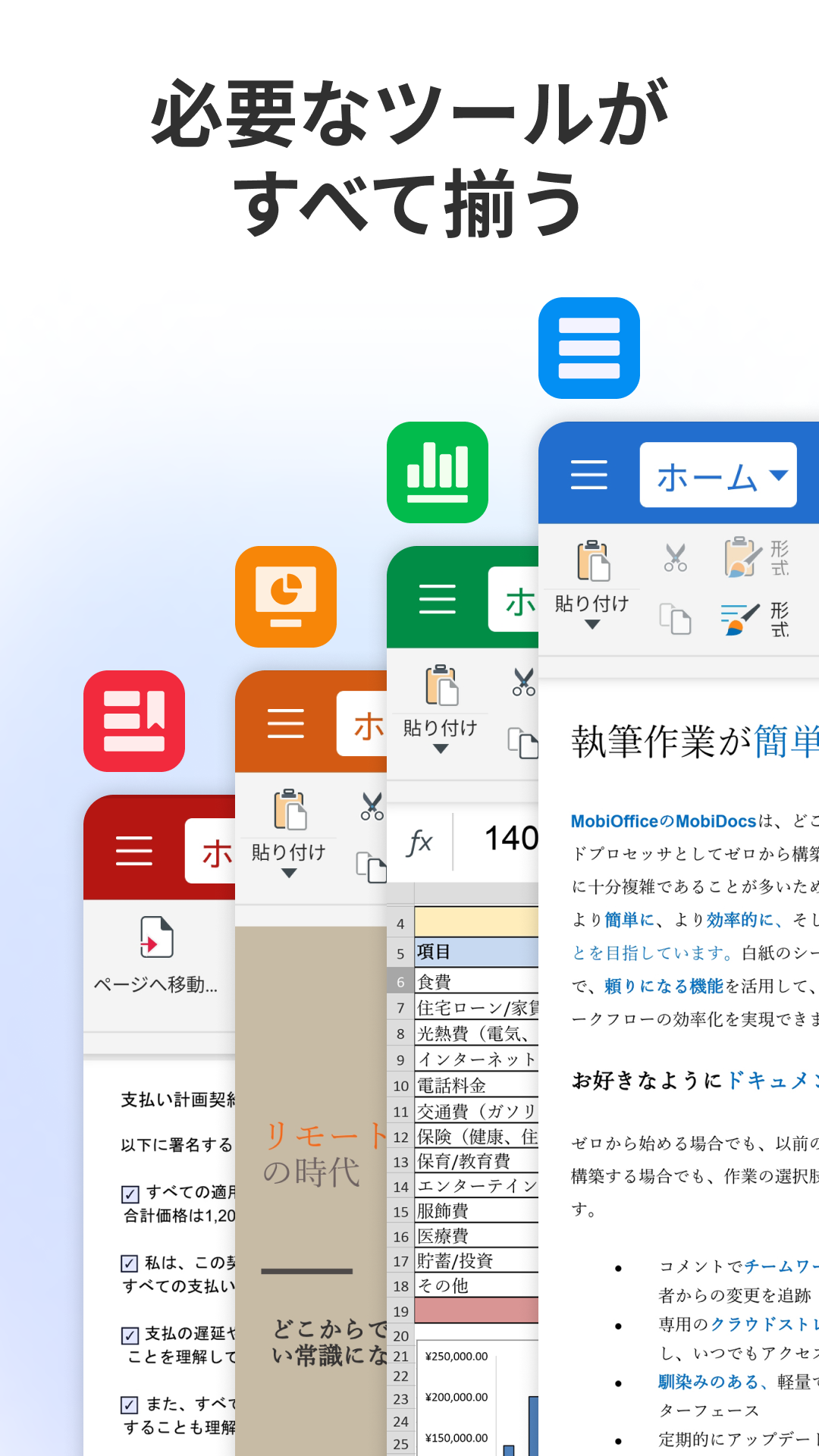Open the blue MobiDocs app icon
The height and width of the screenshot is (1456, 819).
tap(589, 348)
